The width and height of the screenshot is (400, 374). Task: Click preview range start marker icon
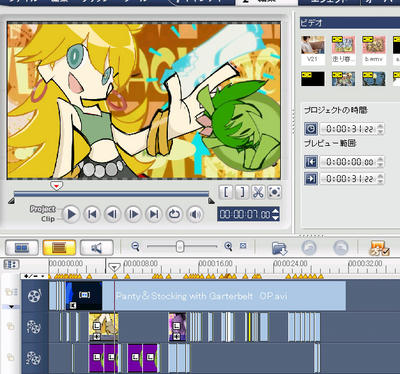tap(311, 162)
